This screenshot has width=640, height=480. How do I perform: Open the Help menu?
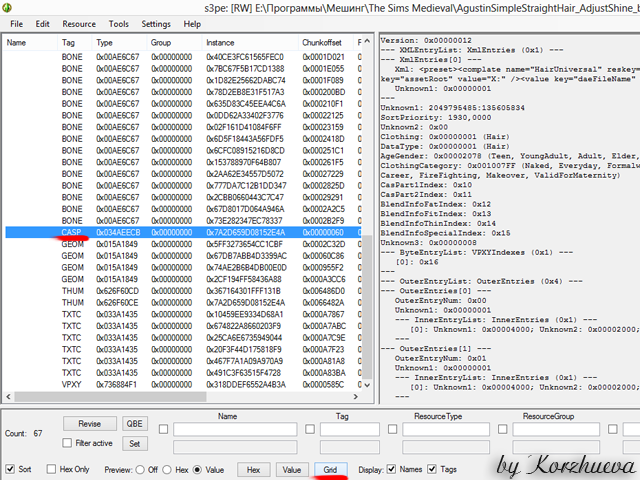click(192, 23)
